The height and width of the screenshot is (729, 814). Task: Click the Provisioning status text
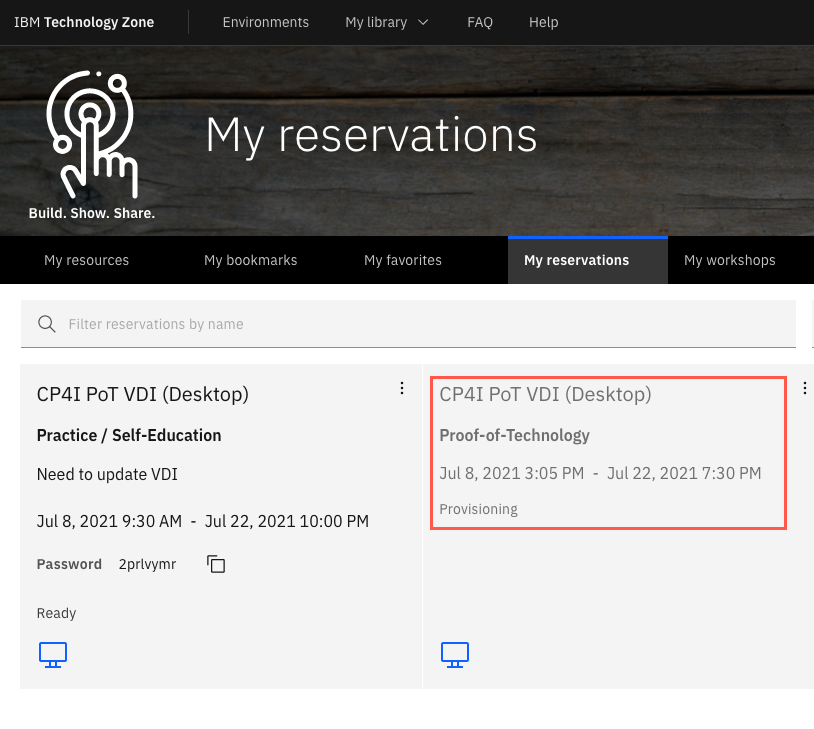479,509
